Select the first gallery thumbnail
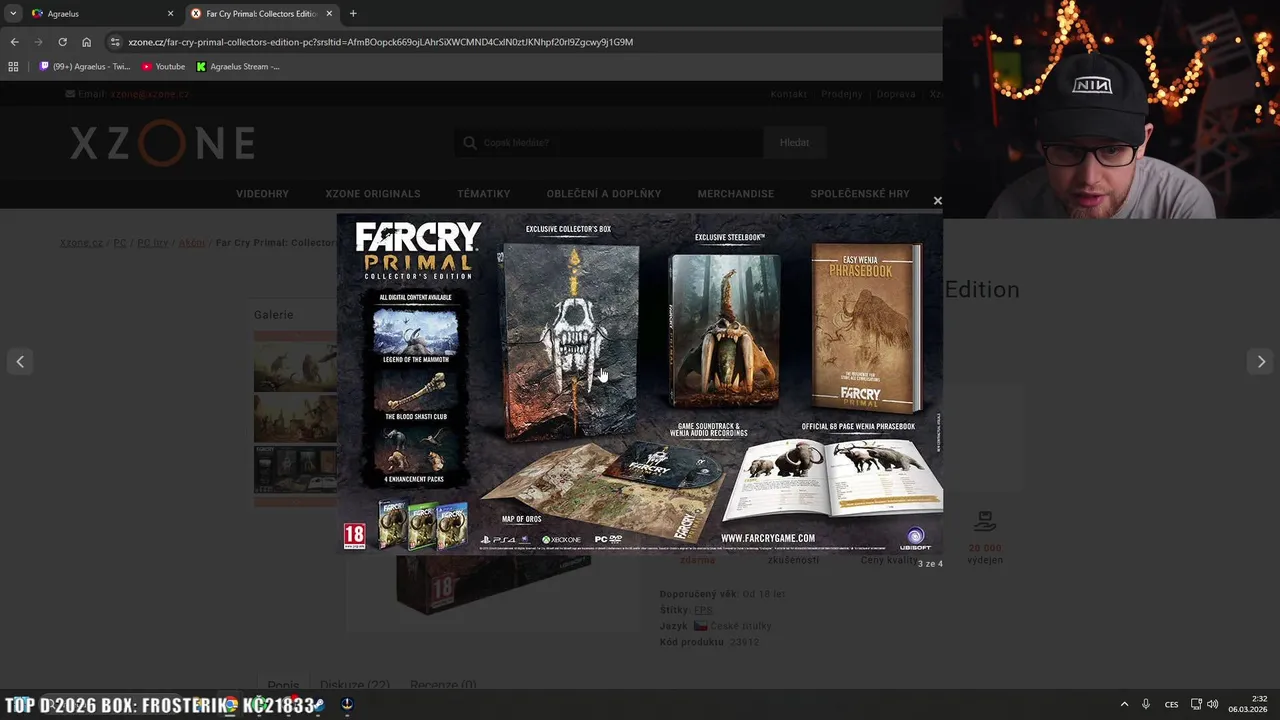The image size is (1280, 720). tap(295, 364)
